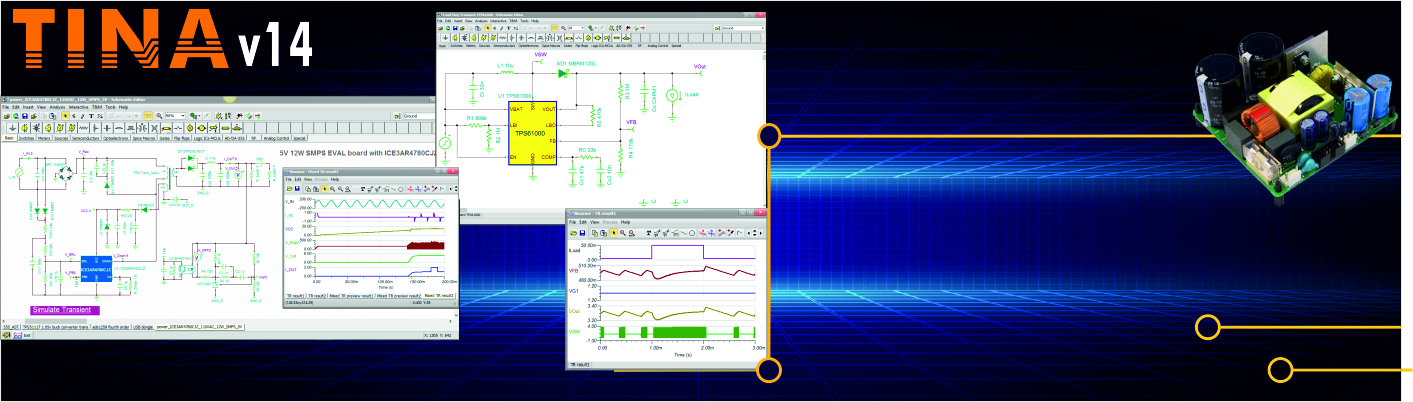Viewport: 1413px width, 402px height.
Task: Select the Semiconductors tab in the power_ICE3AR4780CJZ editor
Action: click(85, 138)
